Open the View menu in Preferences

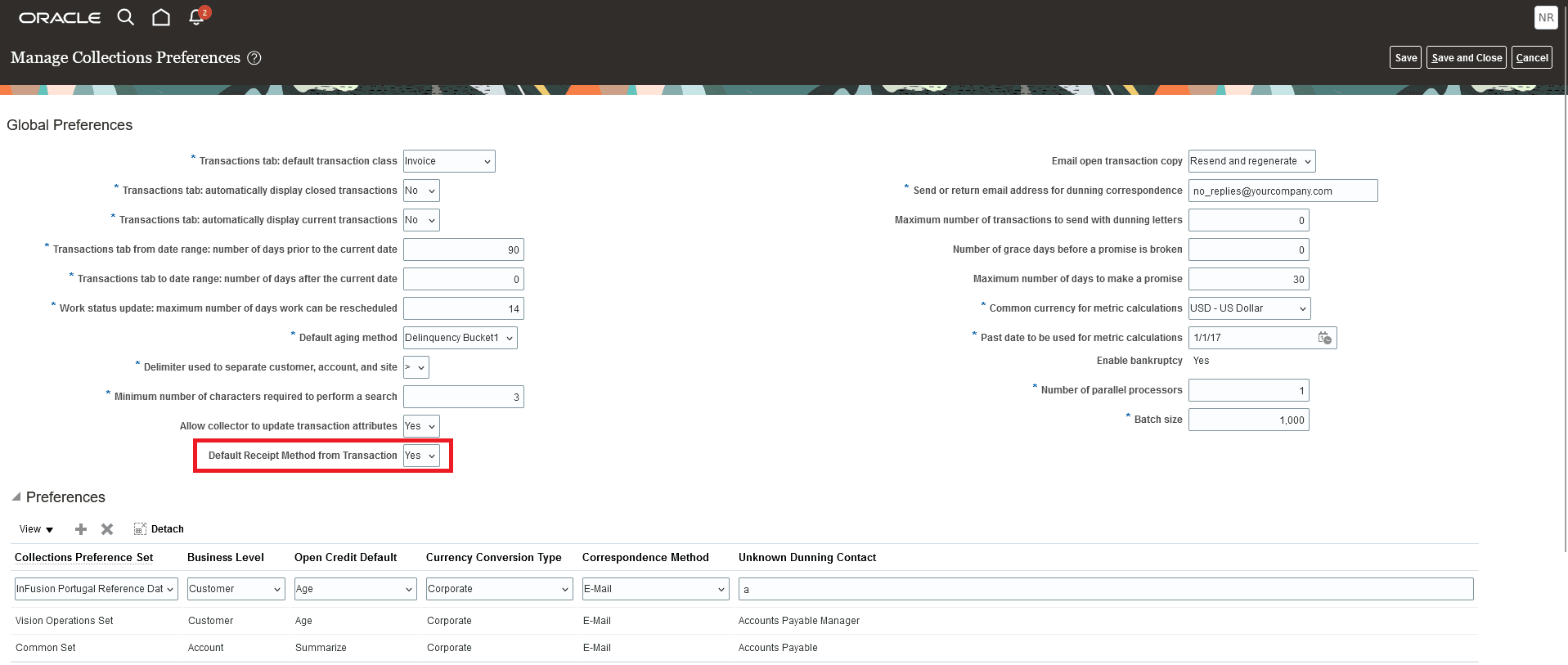coord(36,529)
